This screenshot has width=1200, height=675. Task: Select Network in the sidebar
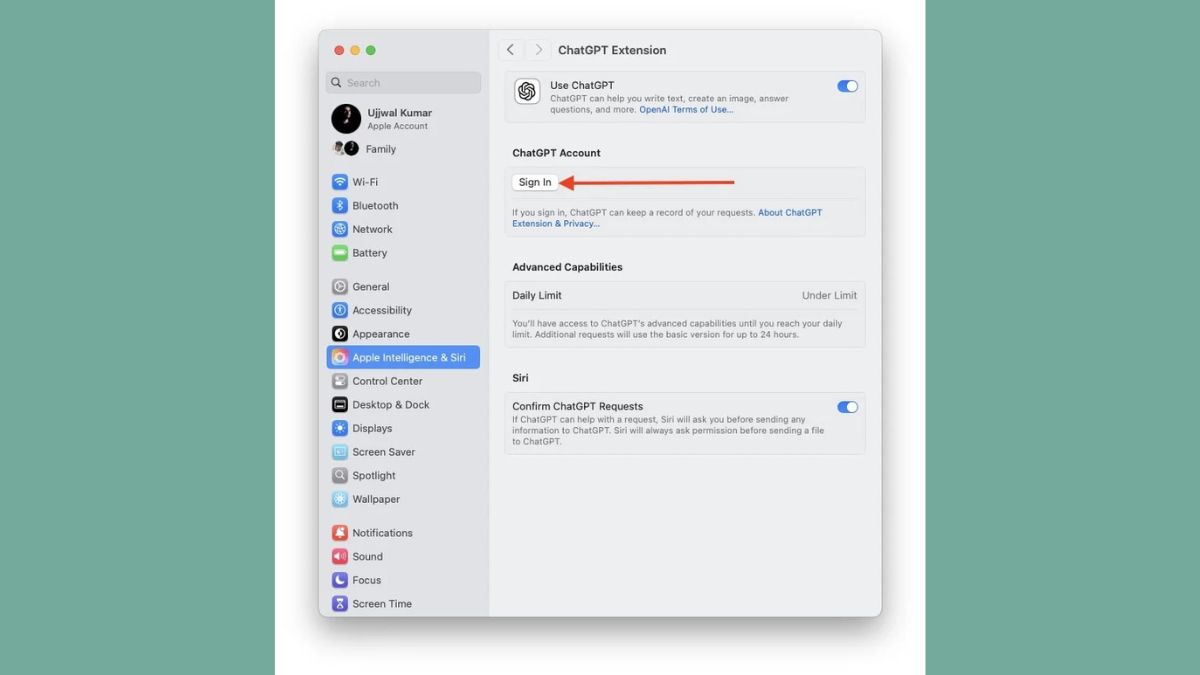pyautogui.click(x=403, y=229)
